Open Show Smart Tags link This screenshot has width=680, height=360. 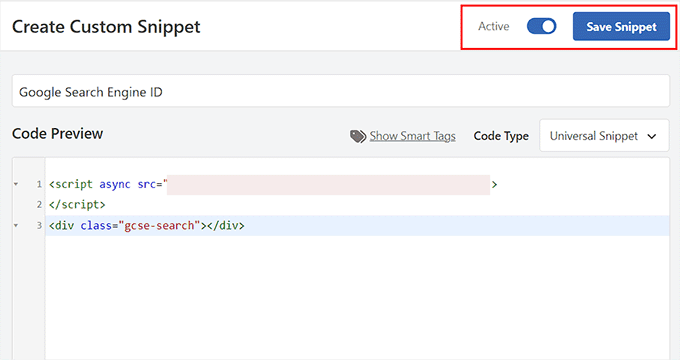click(x=412, y=136)
